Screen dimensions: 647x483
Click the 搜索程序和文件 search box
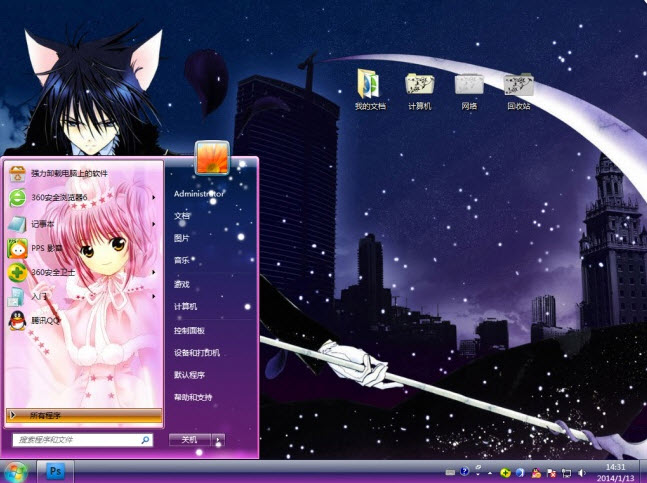(x=83, y=440)
